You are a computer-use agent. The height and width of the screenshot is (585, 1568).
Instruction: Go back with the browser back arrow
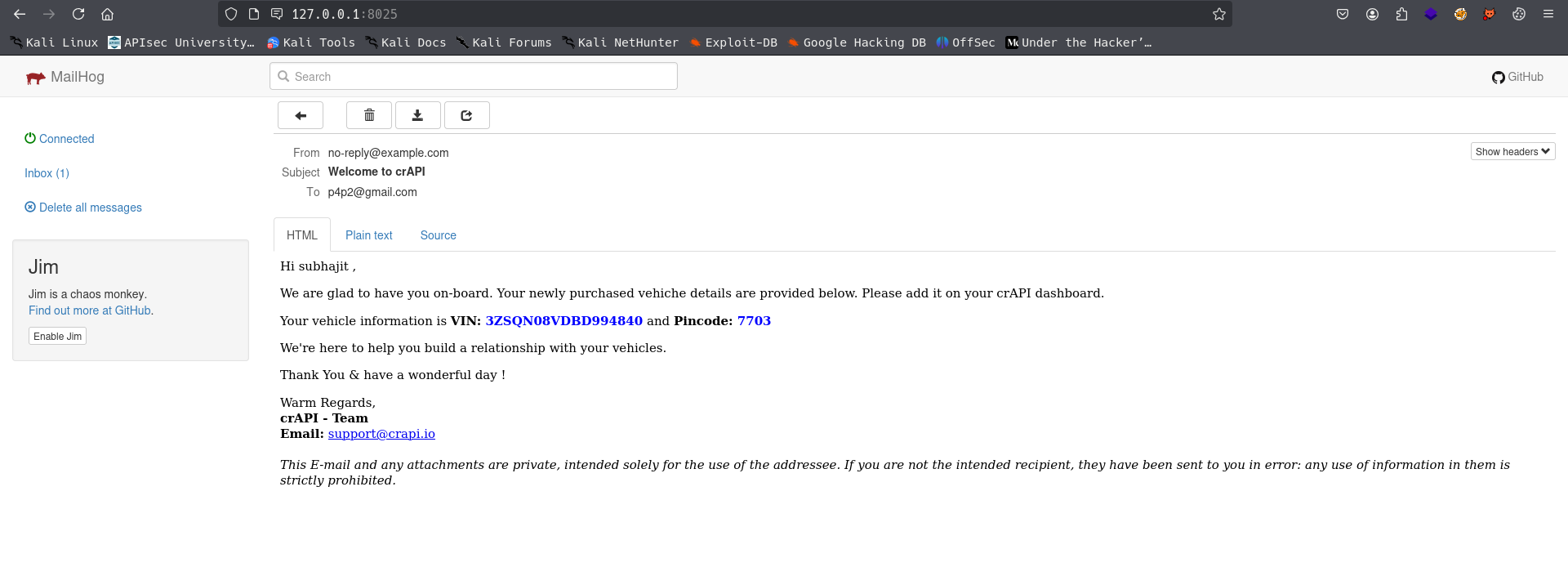(20, 14)
